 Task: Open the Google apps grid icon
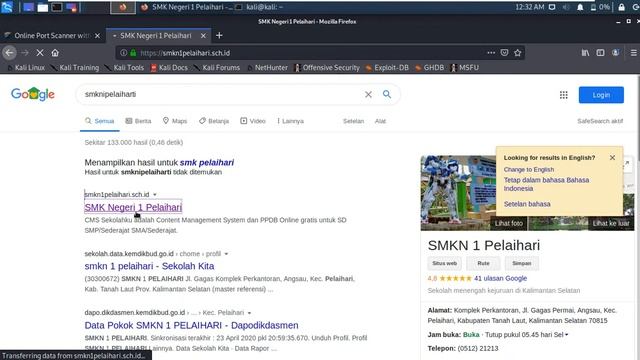[x=564, y=95]
